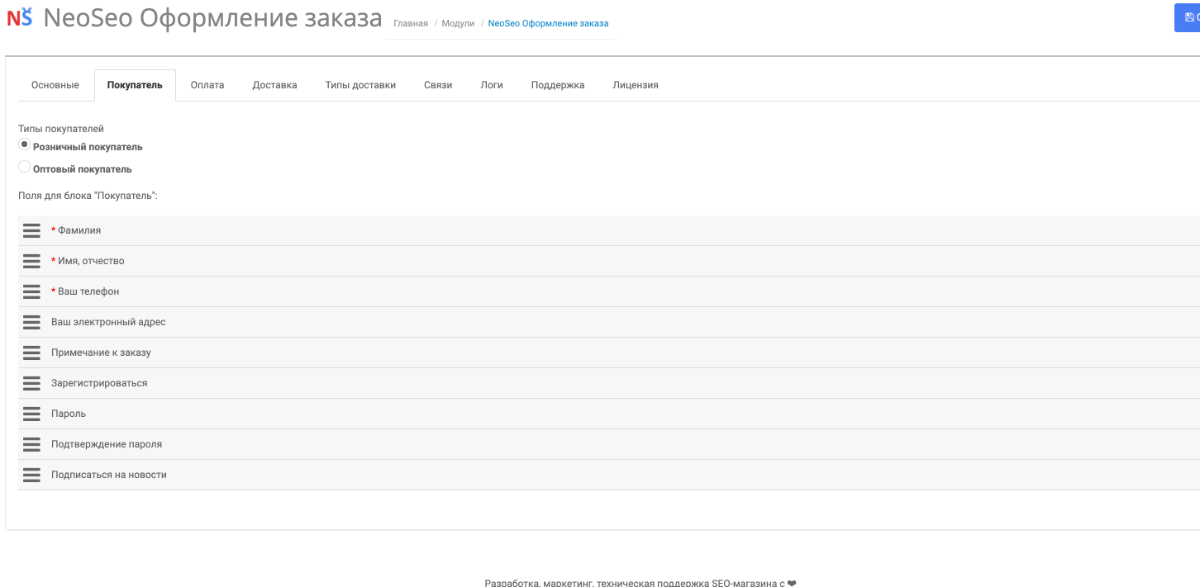Click the Фамилия field label
Image resolution: width=1200 pixels, height=587 pixels.
click(79, 231)
